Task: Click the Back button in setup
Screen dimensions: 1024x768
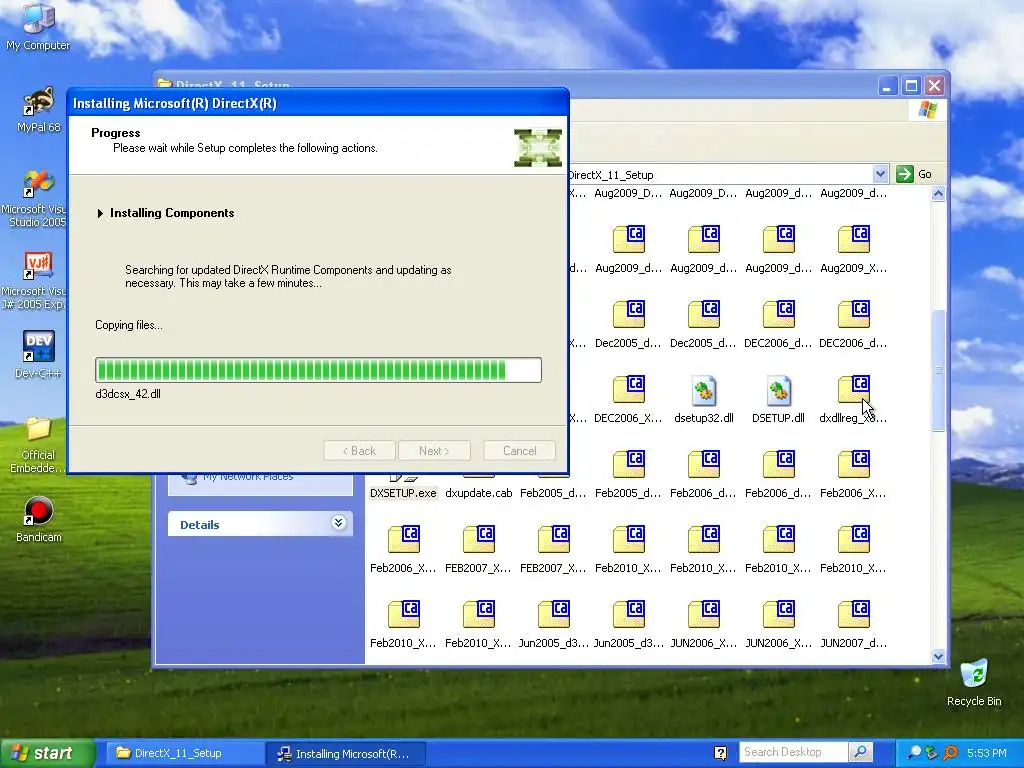Action: click(x=359, y=451)
